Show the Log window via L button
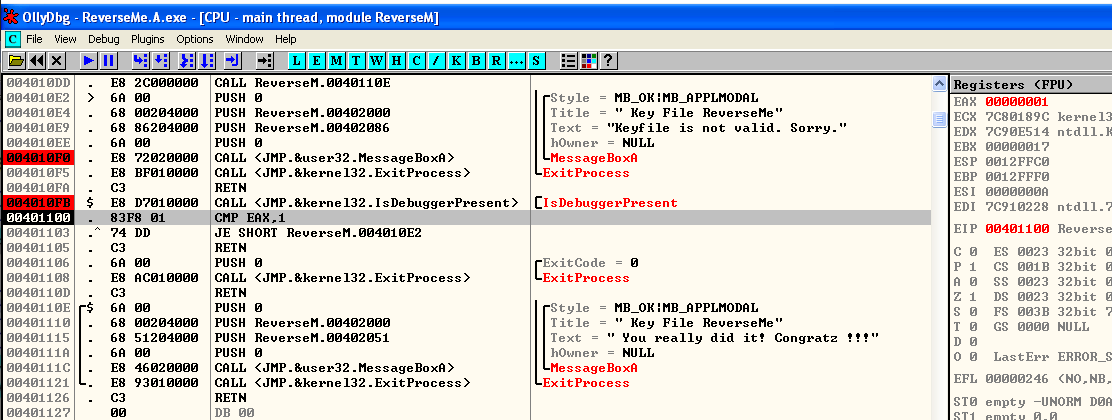The width and height of the screenshot is (1112, 420). (296, 60)
